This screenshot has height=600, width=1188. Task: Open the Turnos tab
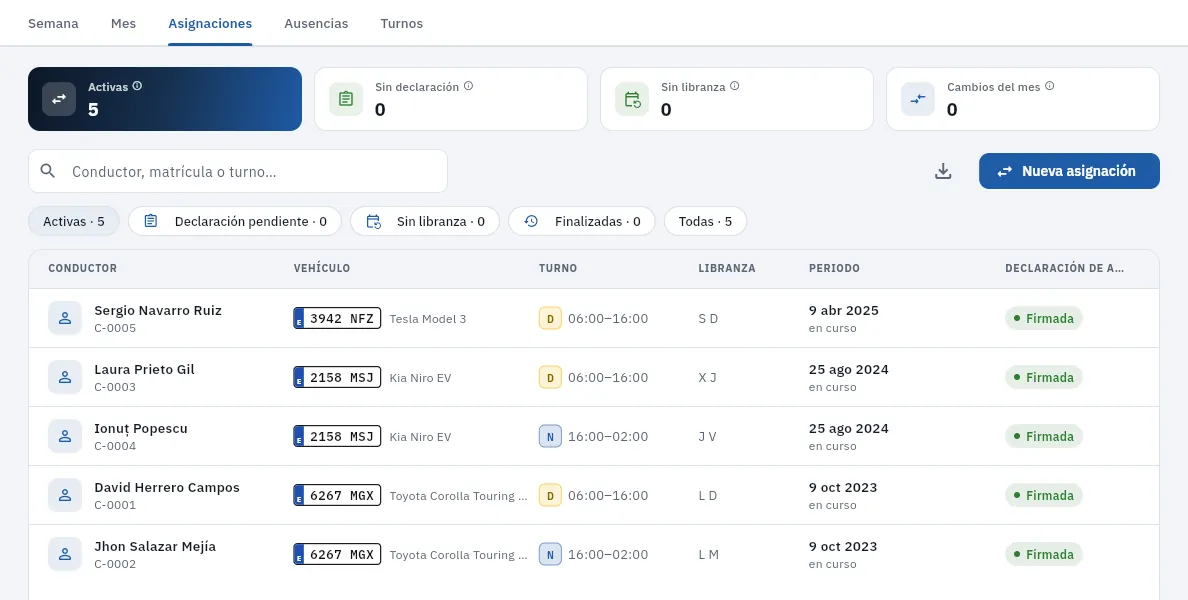(402, 23)
